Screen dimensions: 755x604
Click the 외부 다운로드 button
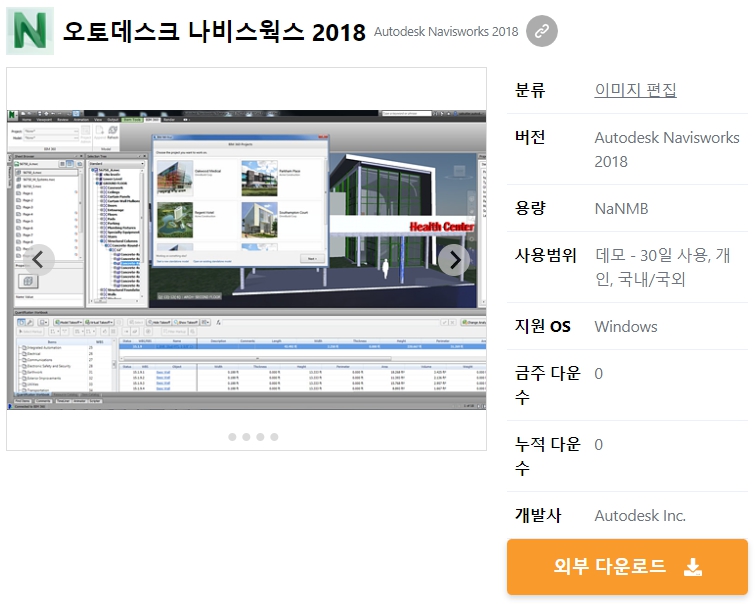click(x=627, y=567)
